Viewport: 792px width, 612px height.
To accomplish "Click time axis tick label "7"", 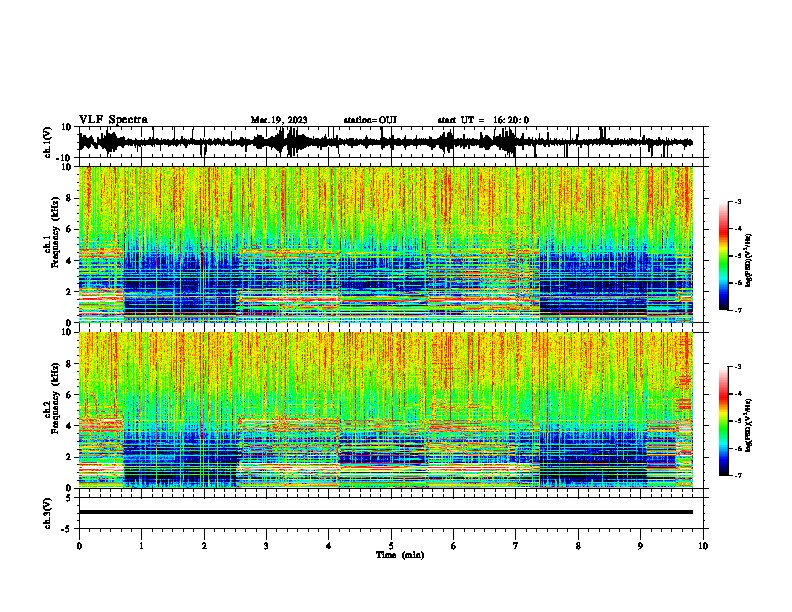I will 516,546.
